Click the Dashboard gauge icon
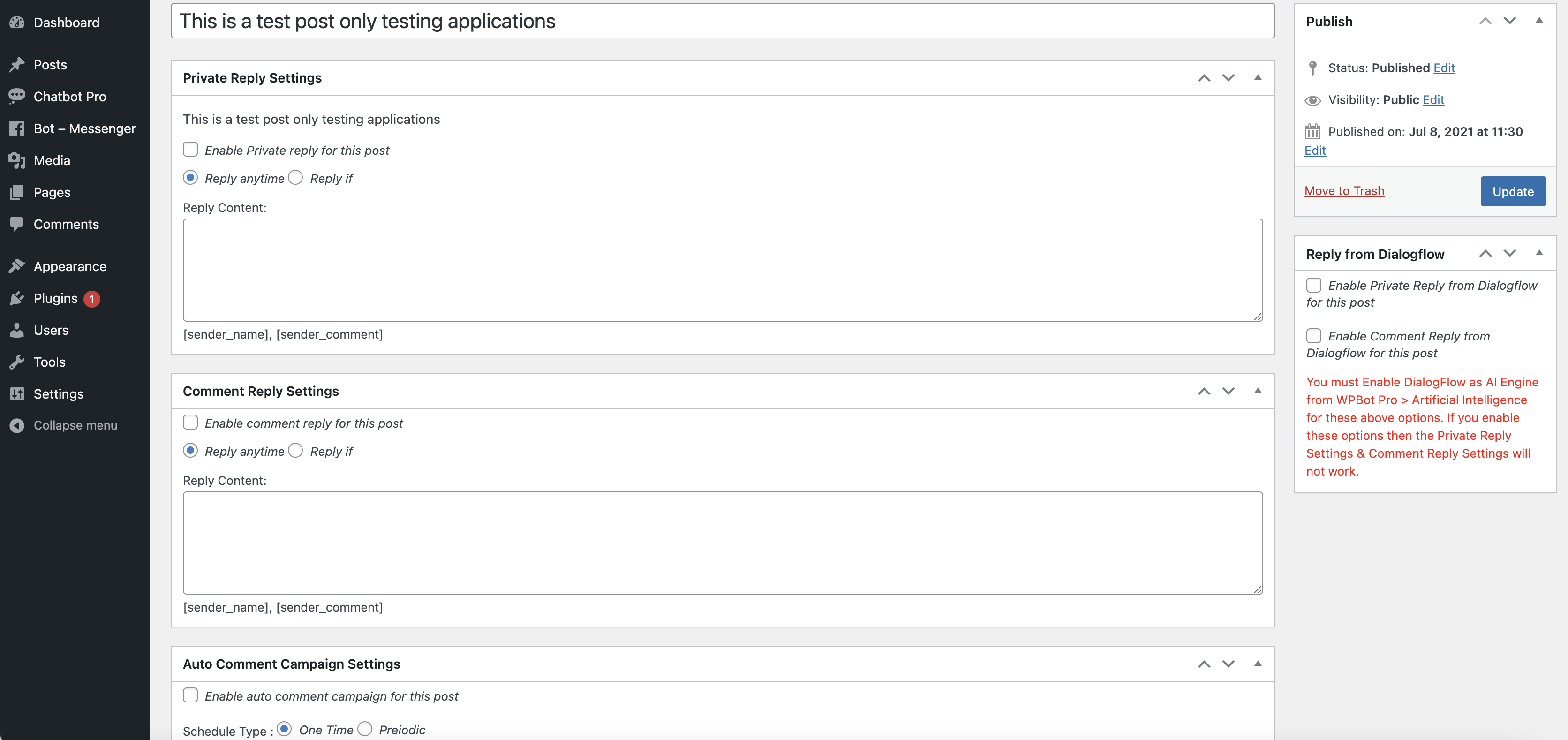This screenshot has height=740, width=1568. pyautogui.click(x=17, y=23)
